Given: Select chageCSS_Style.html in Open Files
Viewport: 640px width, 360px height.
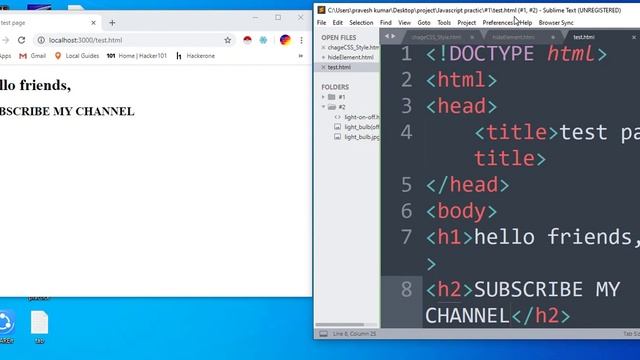Looking at the screenshot, I should (353, 48).
